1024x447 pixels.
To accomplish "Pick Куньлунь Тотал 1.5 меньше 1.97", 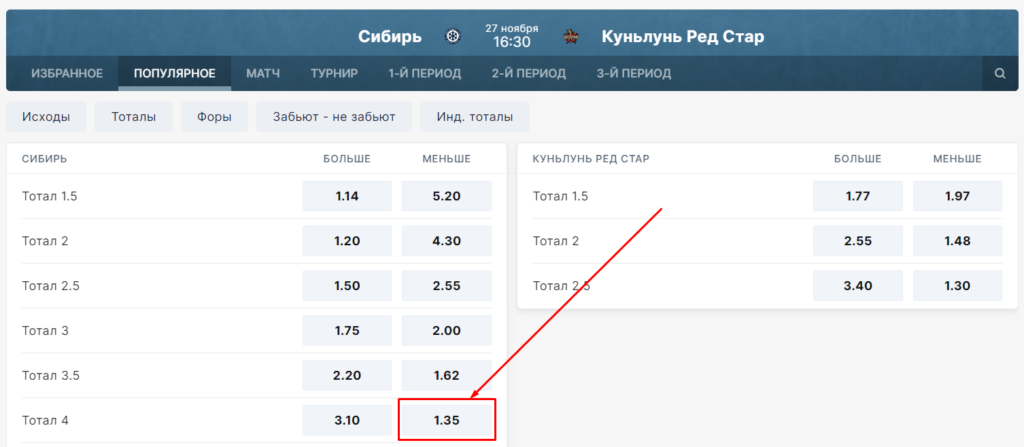I will [x=957, y=196].
